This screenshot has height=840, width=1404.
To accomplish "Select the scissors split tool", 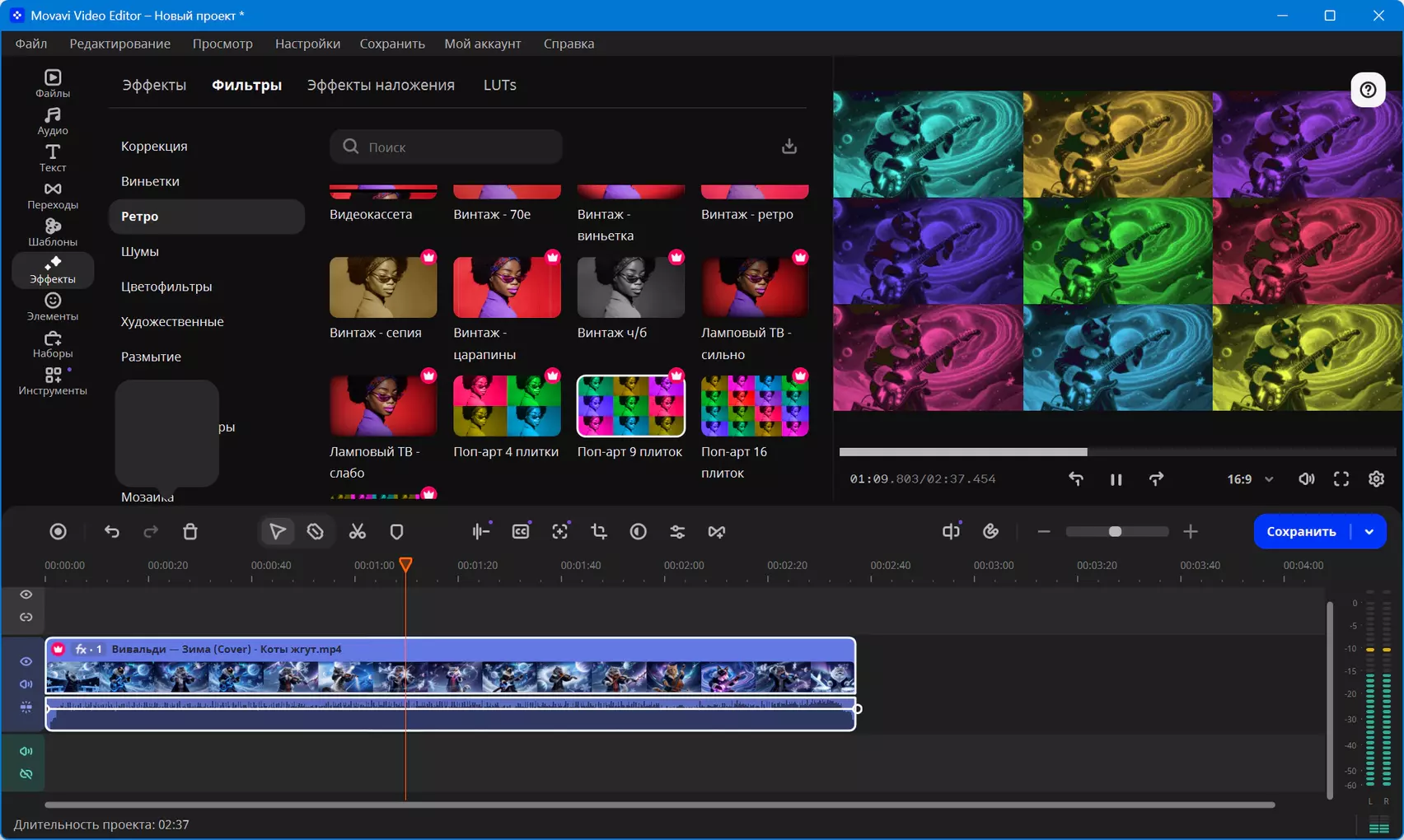I will point(357,532).
